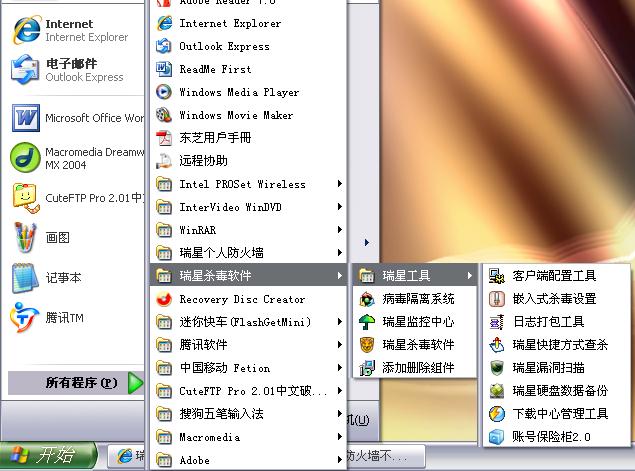Select highlighted 瑞星杀毒软件 folder
This screenshot has width=635, height=471.
[x=248, y=276]
